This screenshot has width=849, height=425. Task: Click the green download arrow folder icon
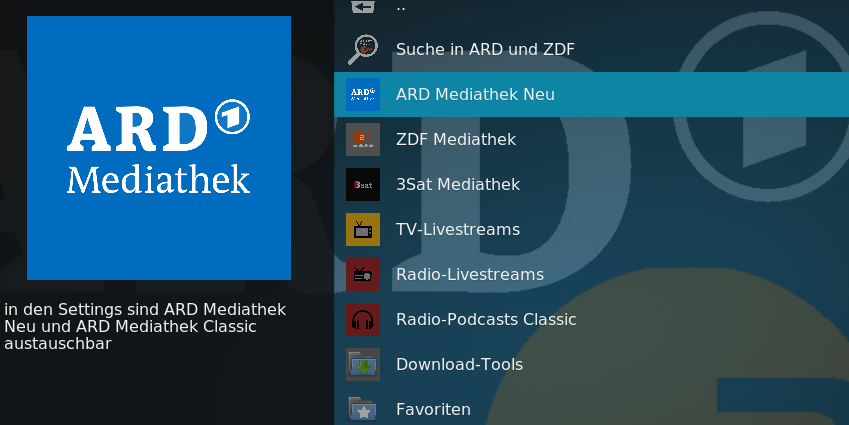(x=363, y=364)
